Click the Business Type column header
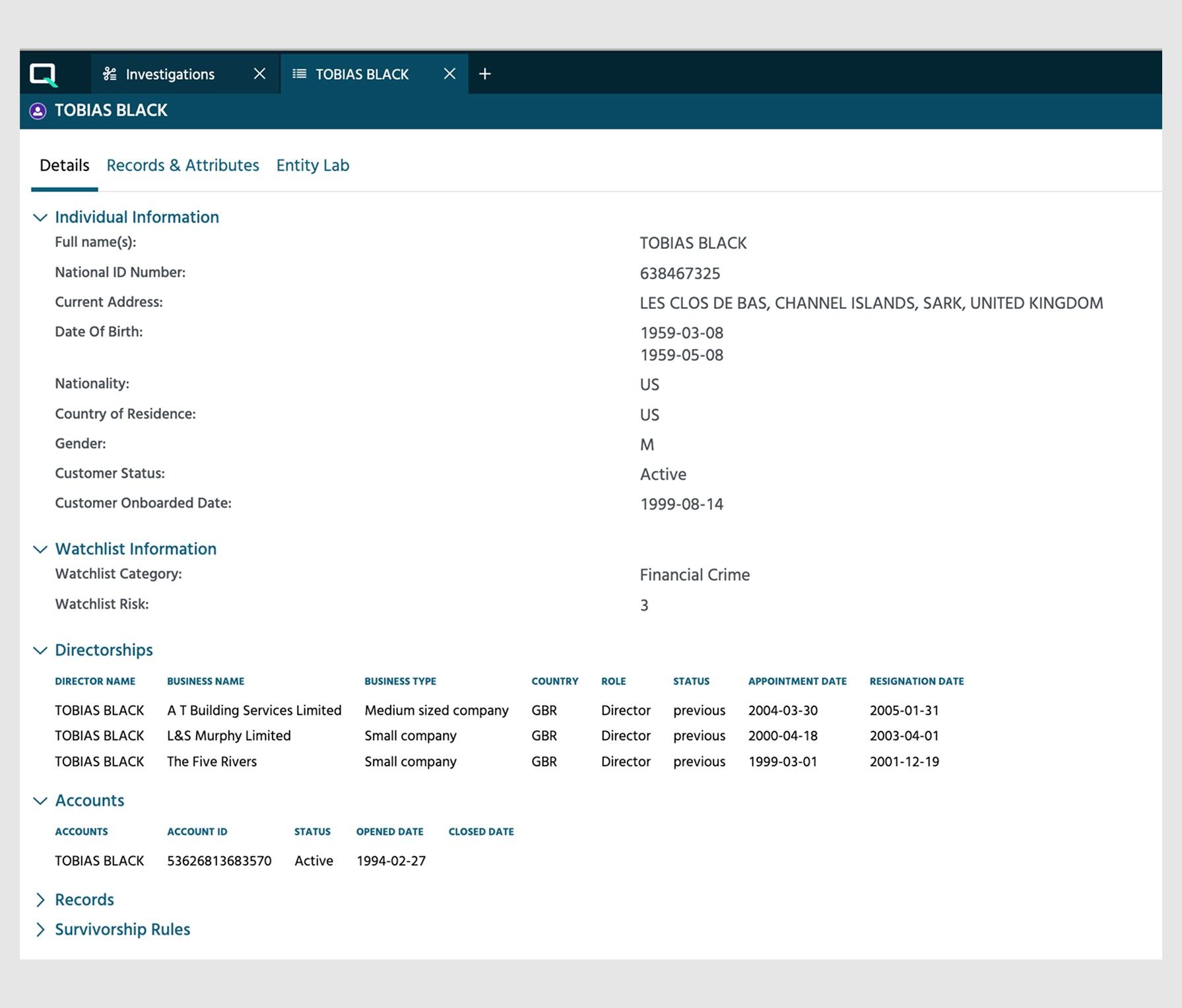This screenshot has height=1008, width=1182. point(400,681)
